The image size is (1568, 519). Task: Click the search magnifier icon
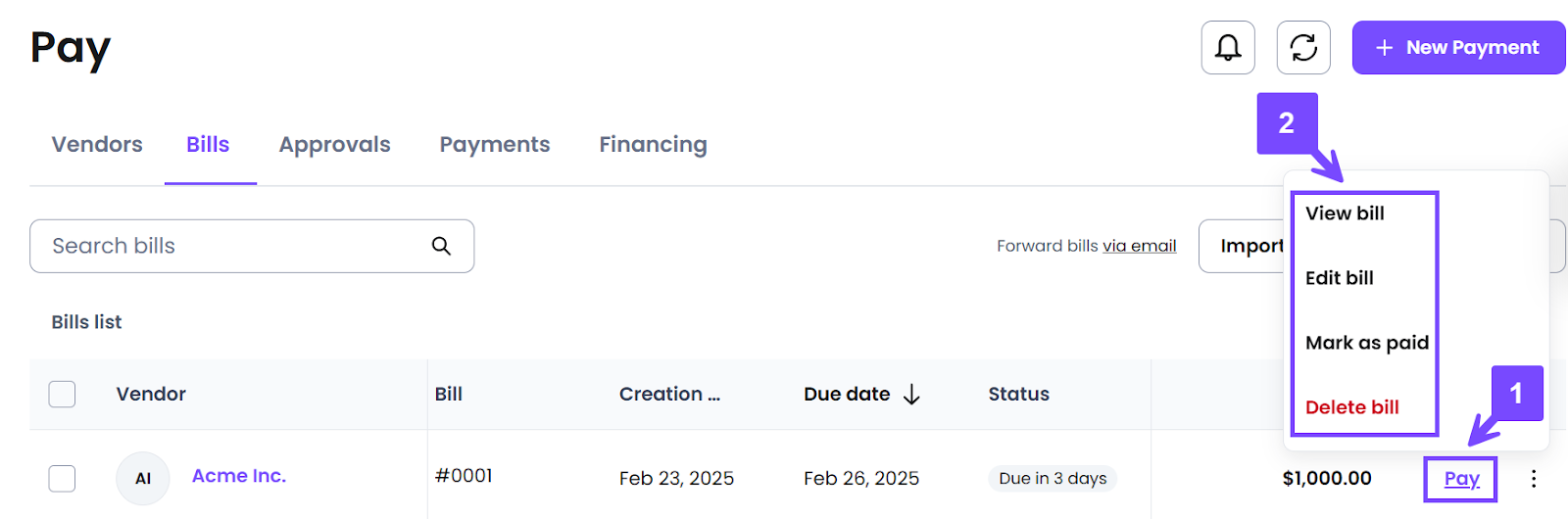pyautogui.click(x=441, y=246)
